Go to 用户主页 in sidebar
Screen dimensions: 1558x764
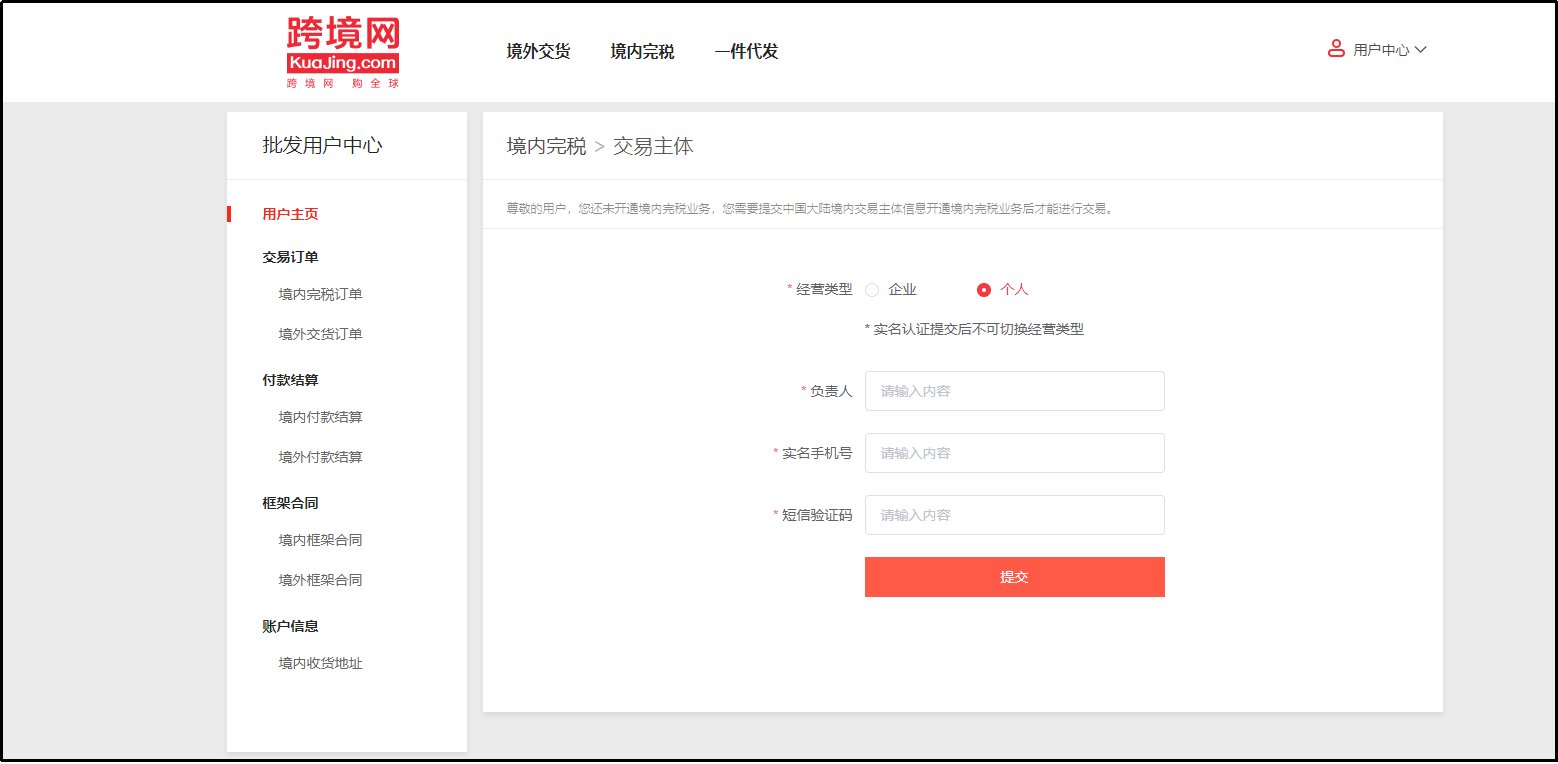point(290,214)
